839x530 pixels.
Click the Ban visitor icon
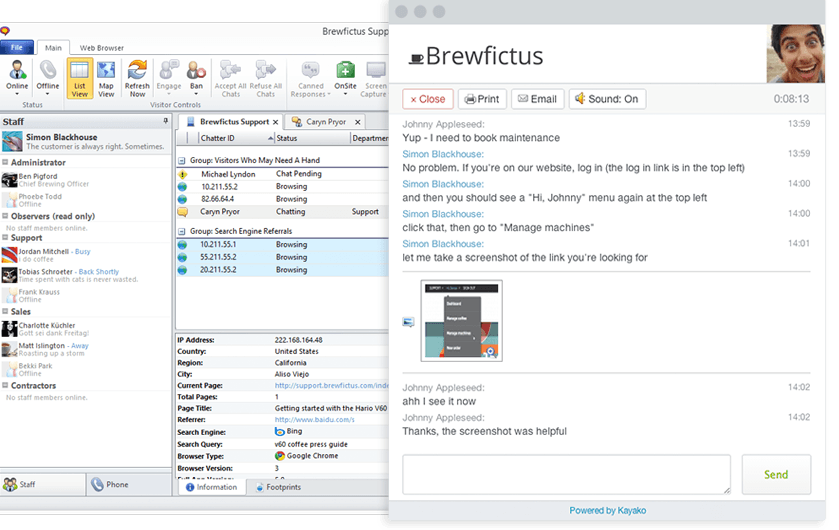[x=196, y=70]
